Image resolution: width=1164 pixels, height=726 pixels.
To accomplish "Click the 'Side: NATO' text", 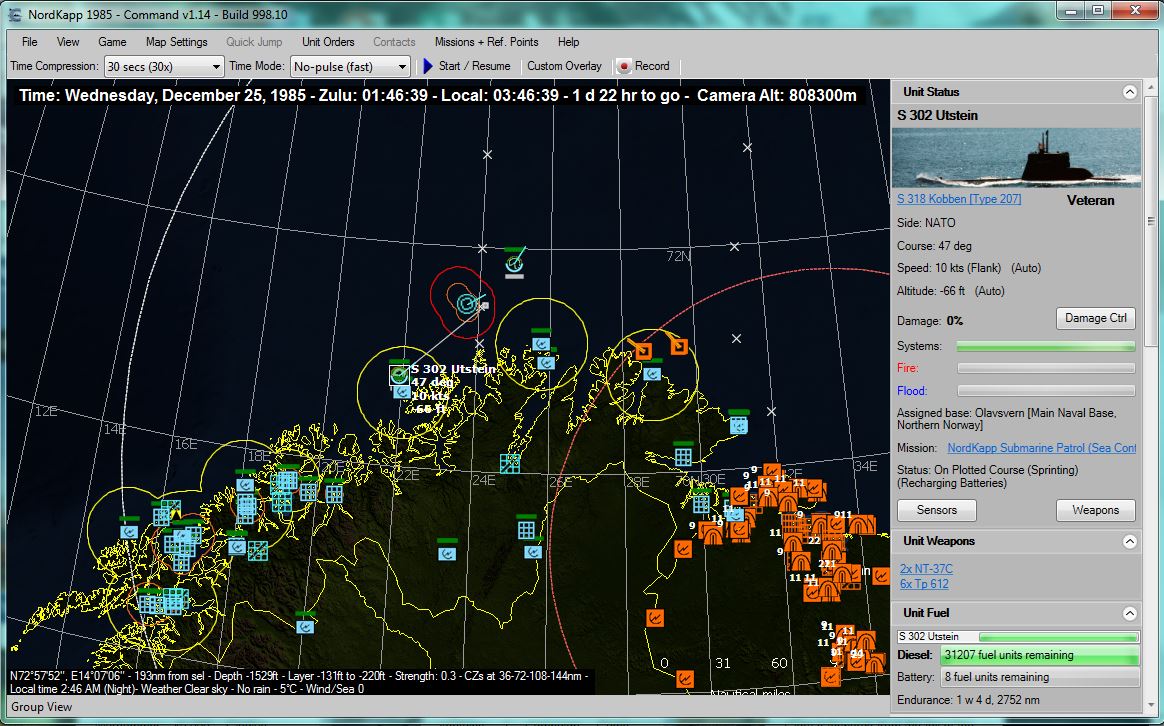I will pyautogui.click(x=926, y=223).
